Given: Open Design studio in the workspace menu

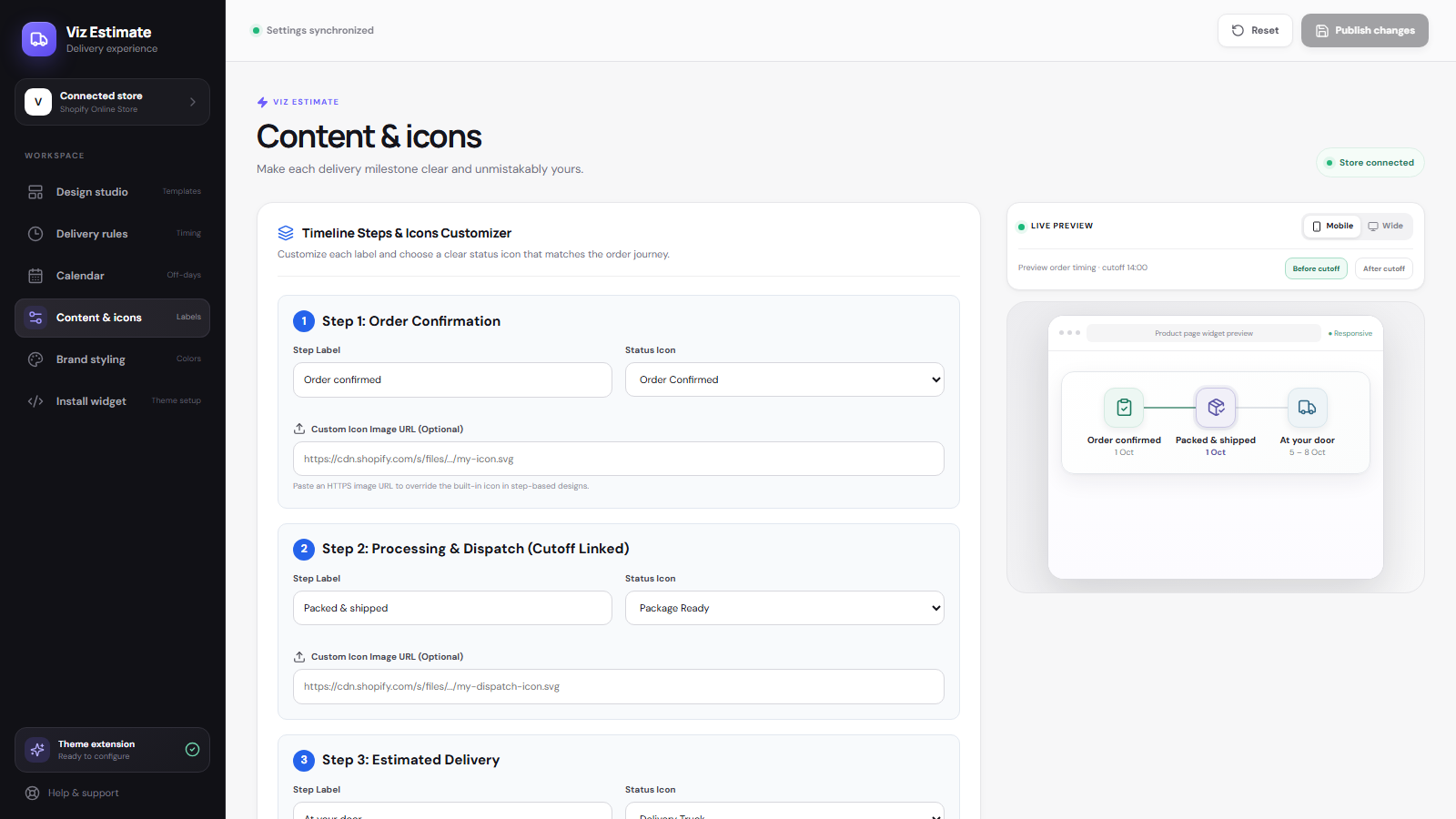Looking at the screenshot, I should 112,192.
